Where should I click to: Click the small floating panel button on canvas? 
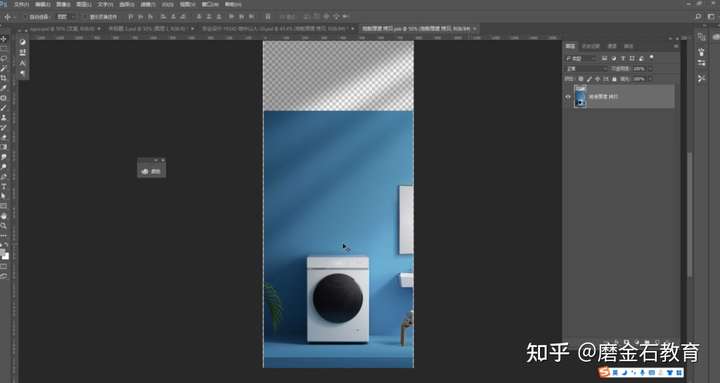(152, 171)
